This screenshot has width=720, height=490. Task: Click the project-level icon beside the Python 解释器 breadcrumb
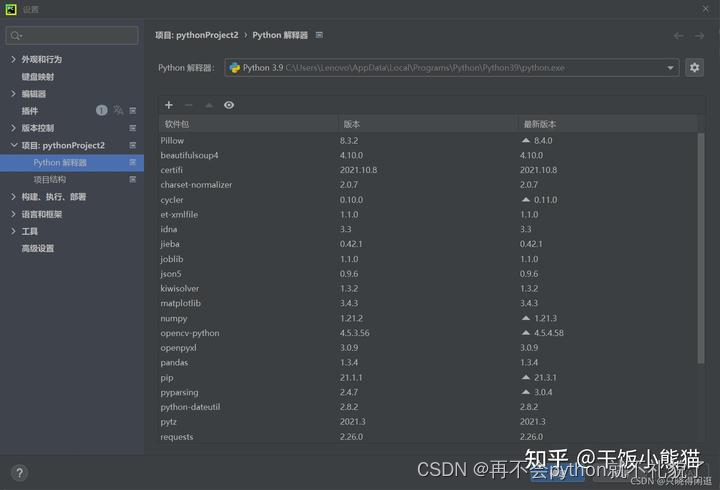[x=319, y=35]
